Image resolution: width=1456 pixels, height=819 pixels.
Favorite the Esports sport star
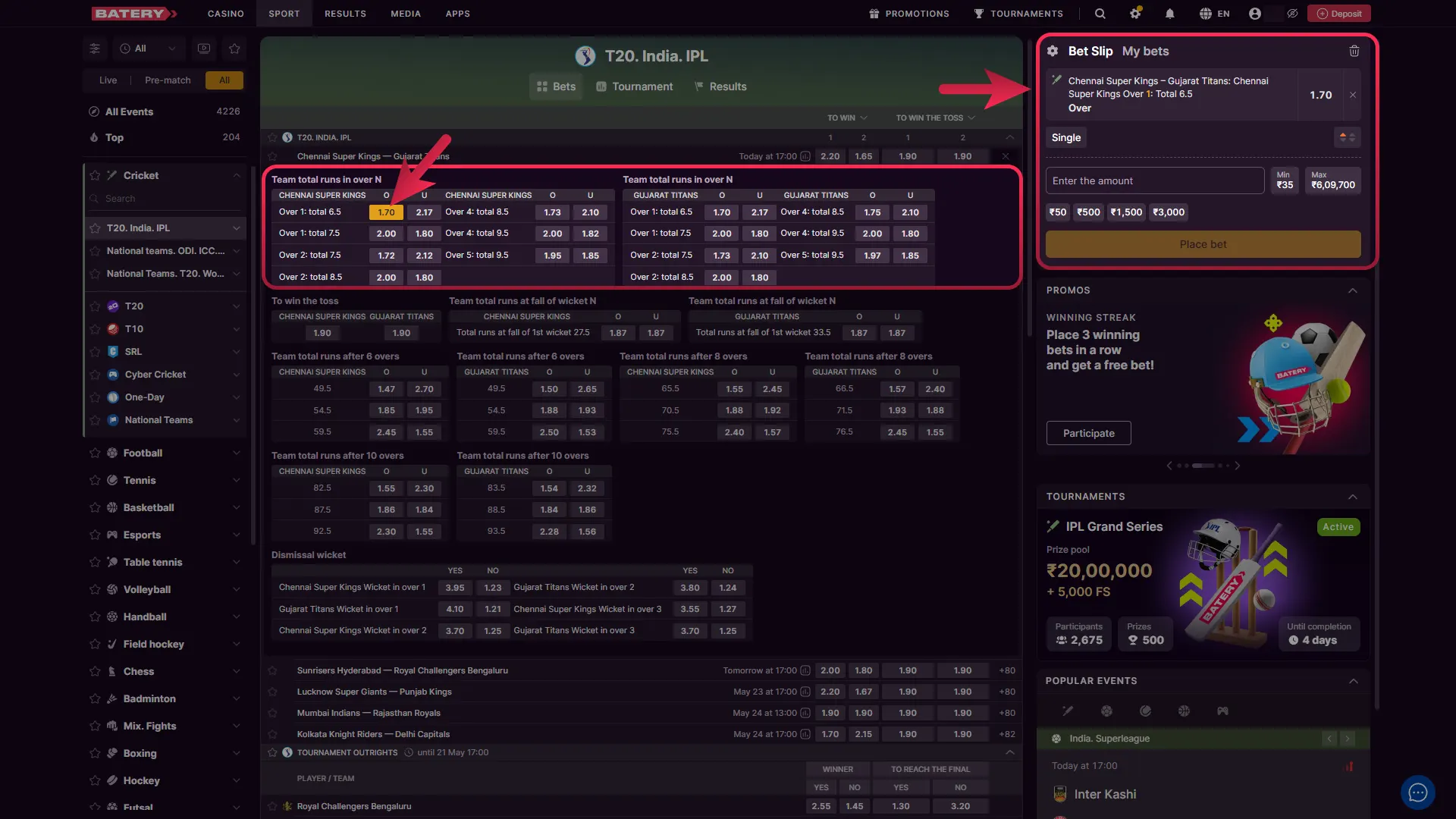pos(95,535)
